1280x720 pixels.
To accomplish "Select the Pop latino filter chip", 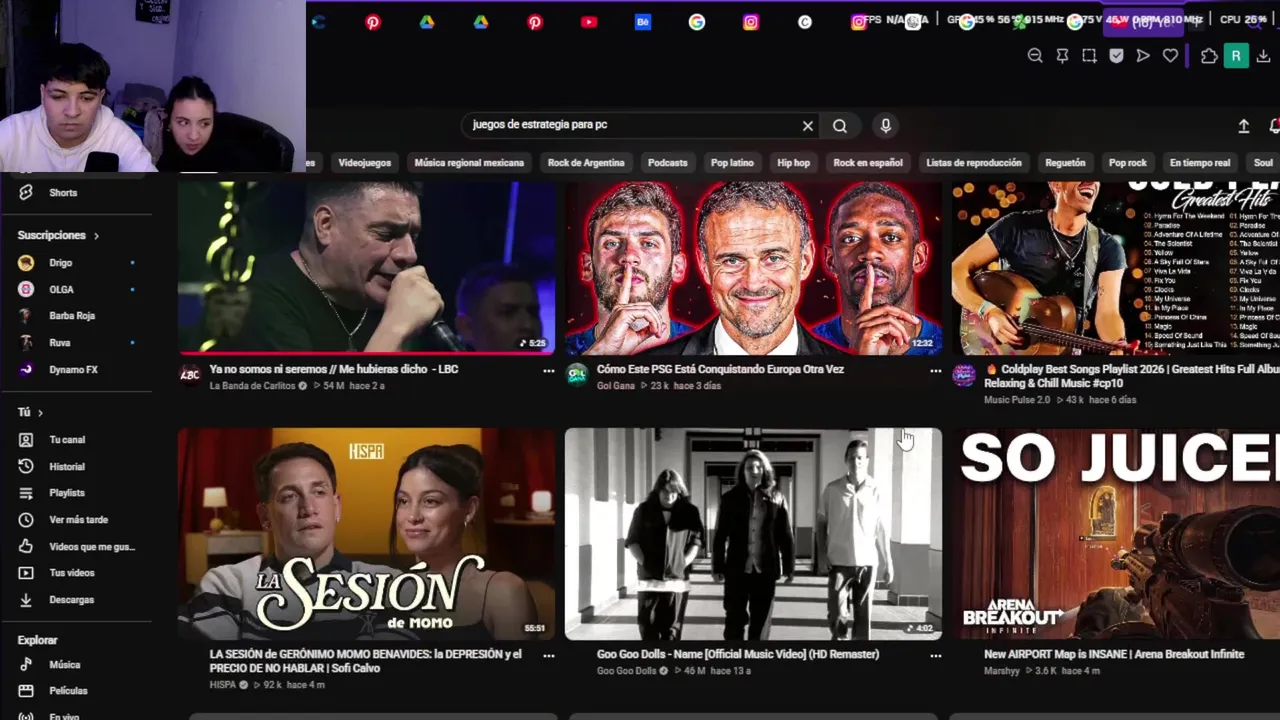I will coord(732,163).
